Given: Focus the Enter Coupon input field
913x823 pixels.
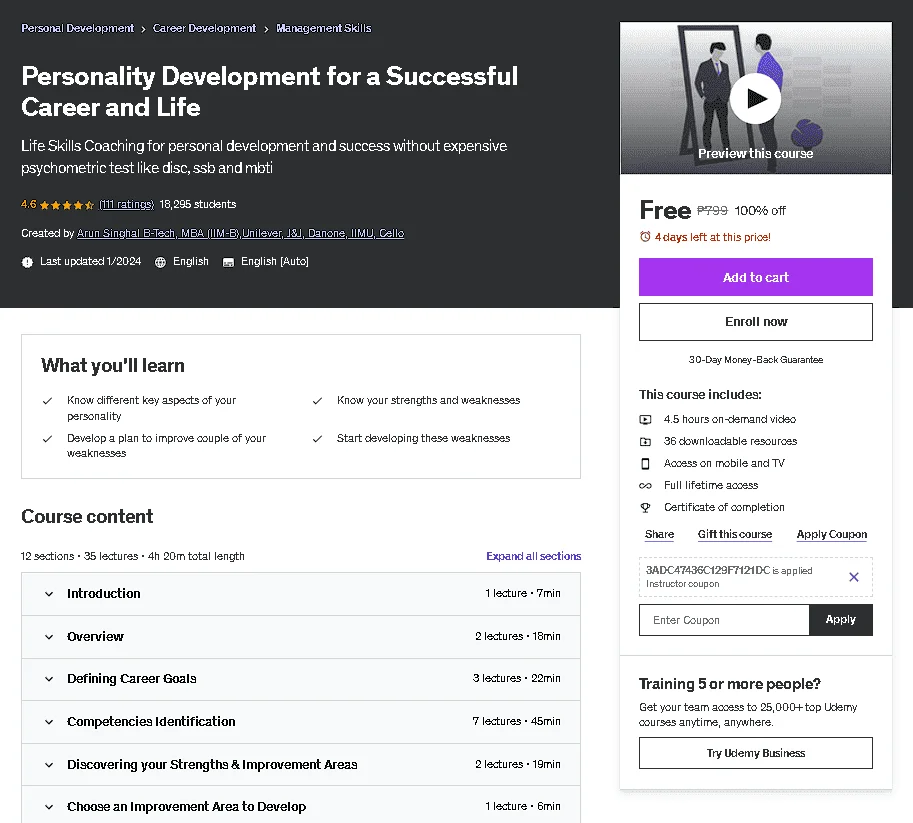Looking at the screenshot, I should (x=724, y=620).
